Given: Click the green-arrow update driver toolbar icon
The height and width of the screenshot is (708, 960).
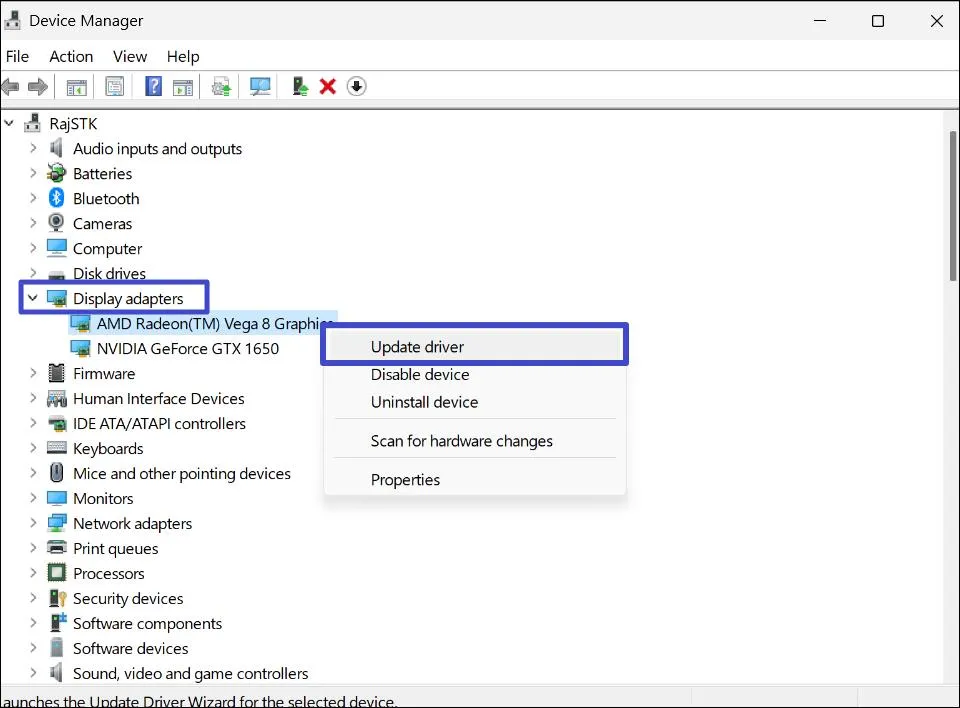Looking at the screenshot, I should [300, 86].
